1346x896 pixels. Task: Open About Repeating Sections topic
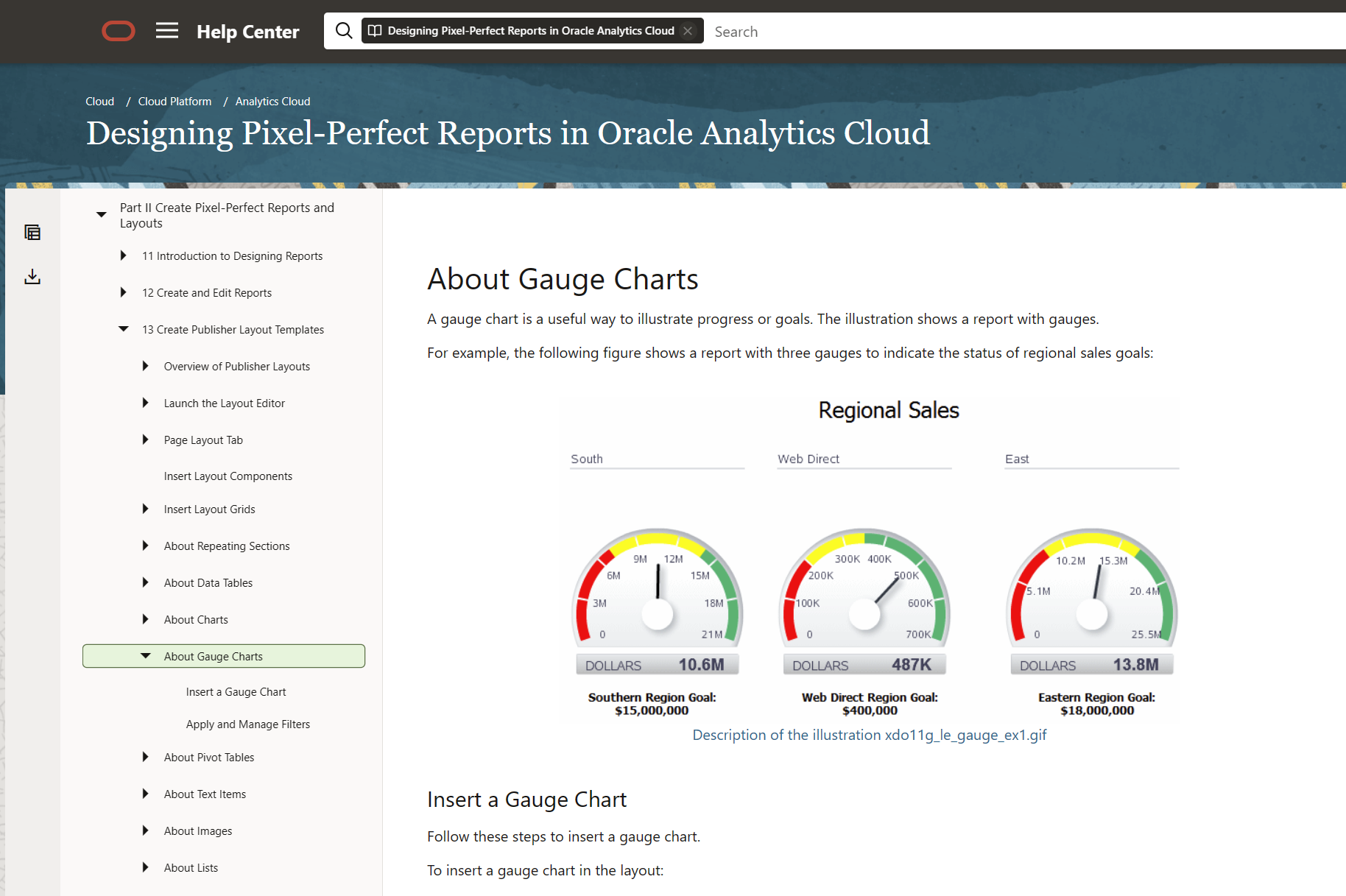(227, 546)
